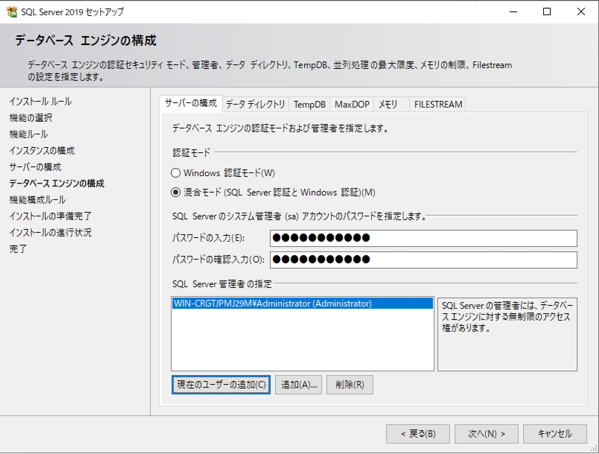Minimize the setup window
Viewport: 599px width, 454px height.
tap(513, 12)
